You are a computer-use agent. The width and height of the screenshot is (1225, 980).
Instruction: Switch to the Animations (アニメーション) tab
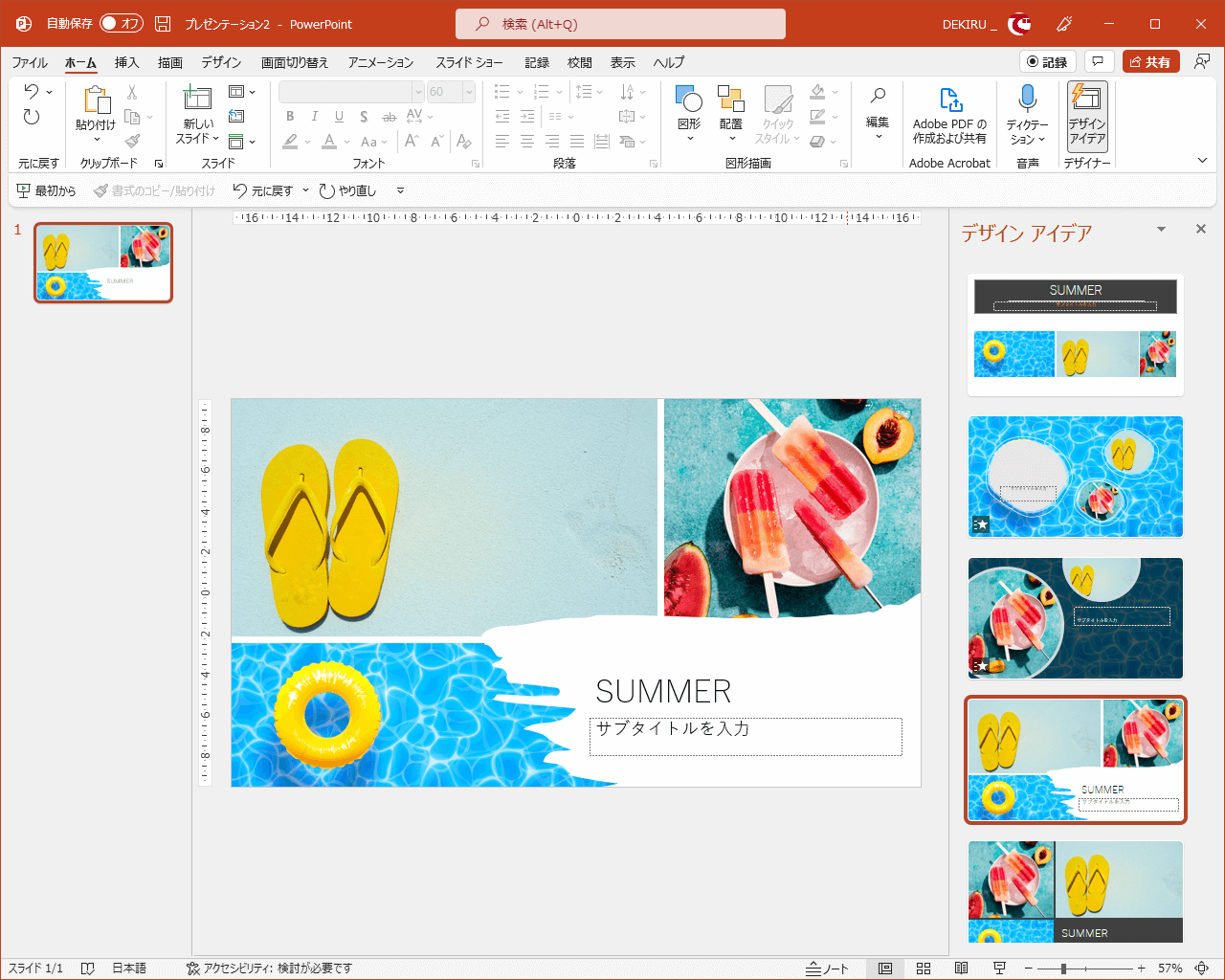(381, 62)
